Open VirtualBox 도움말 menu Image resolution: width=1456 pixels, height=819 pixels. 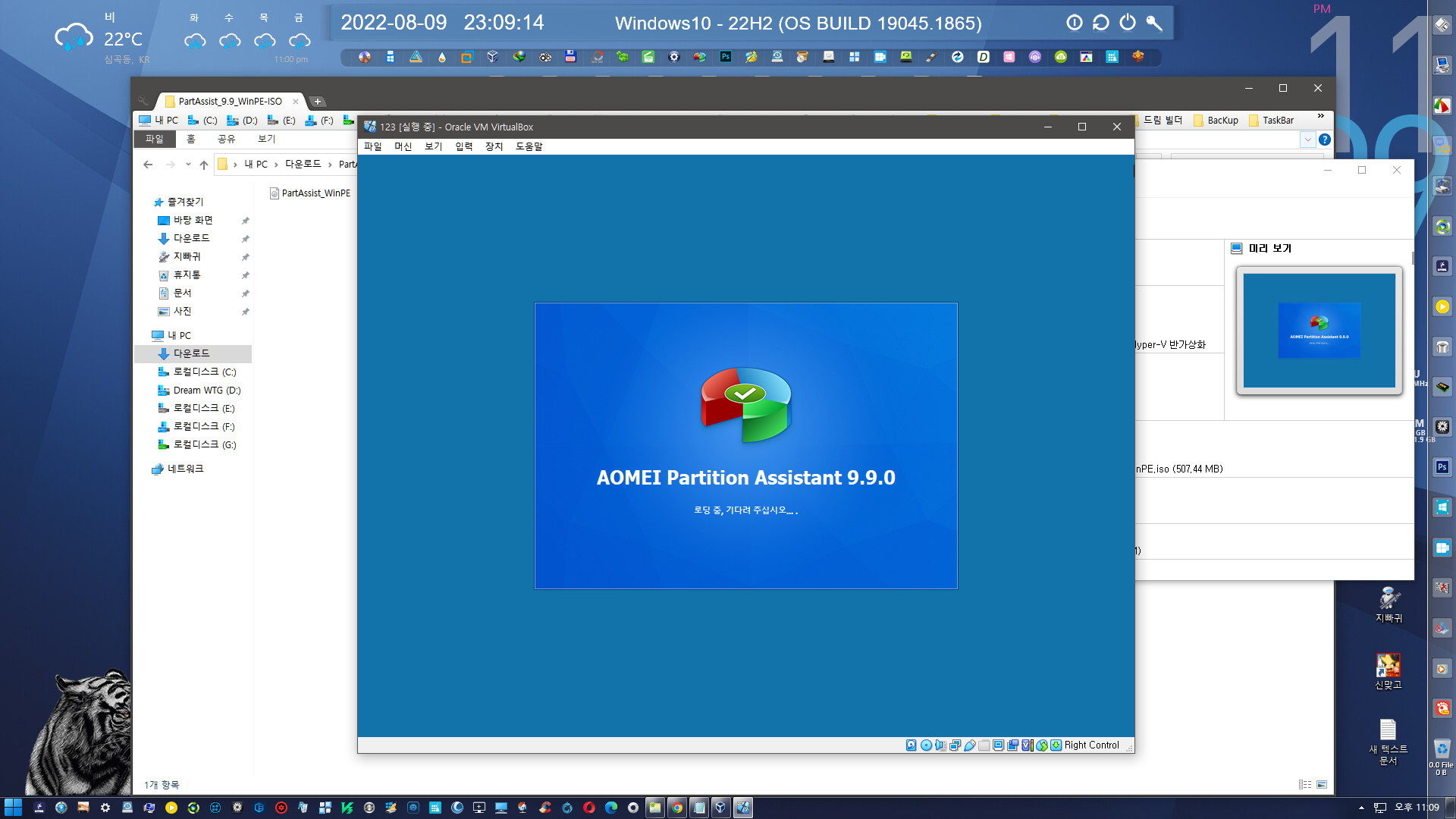tap(529, 146)
